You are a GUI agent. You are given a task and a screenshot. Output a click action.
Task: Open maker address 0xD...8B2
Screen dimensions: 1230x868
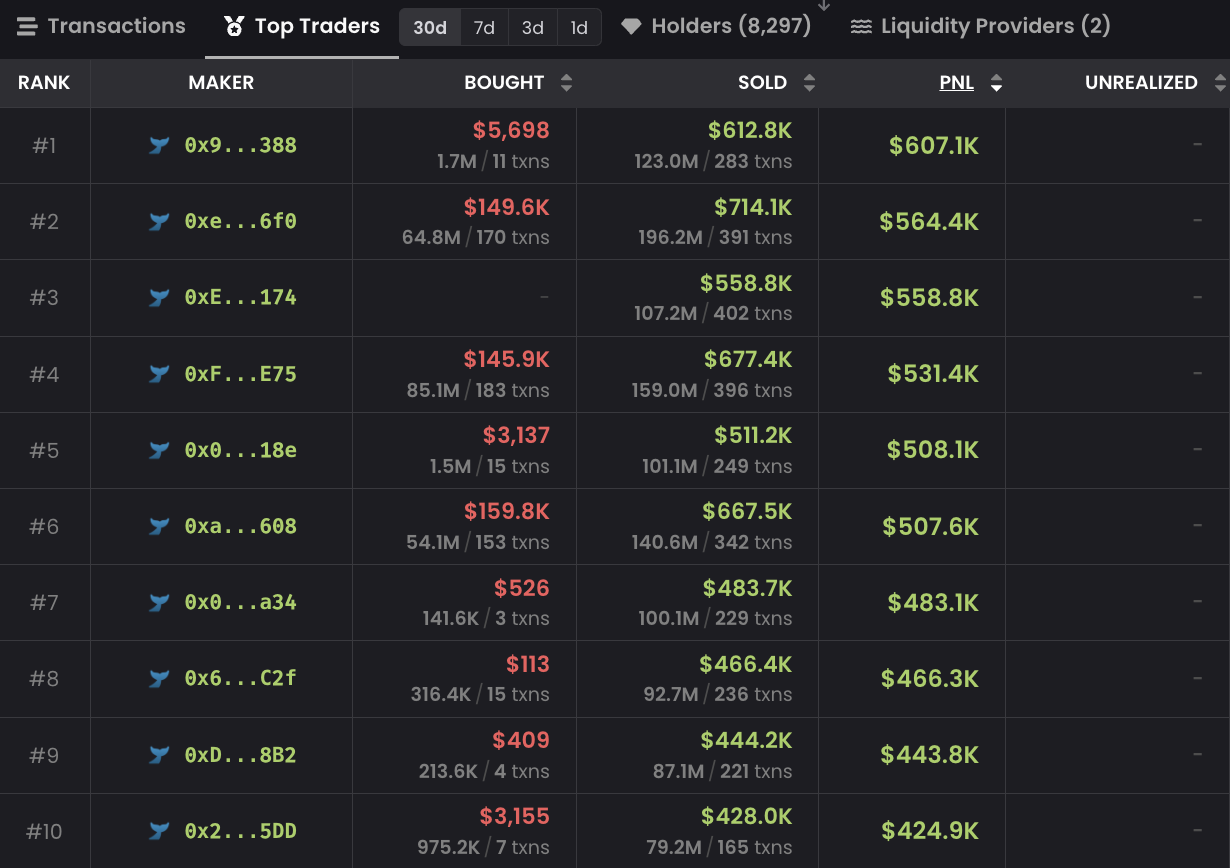tap(240, 755)
